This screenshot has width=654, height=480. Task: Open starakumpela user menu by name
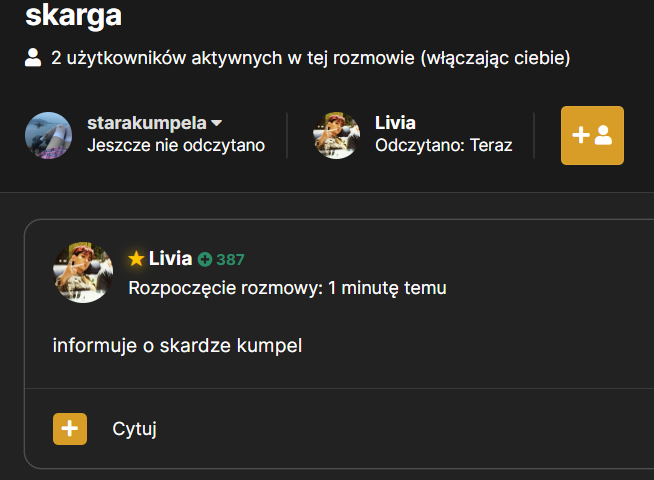coord(147,123)
